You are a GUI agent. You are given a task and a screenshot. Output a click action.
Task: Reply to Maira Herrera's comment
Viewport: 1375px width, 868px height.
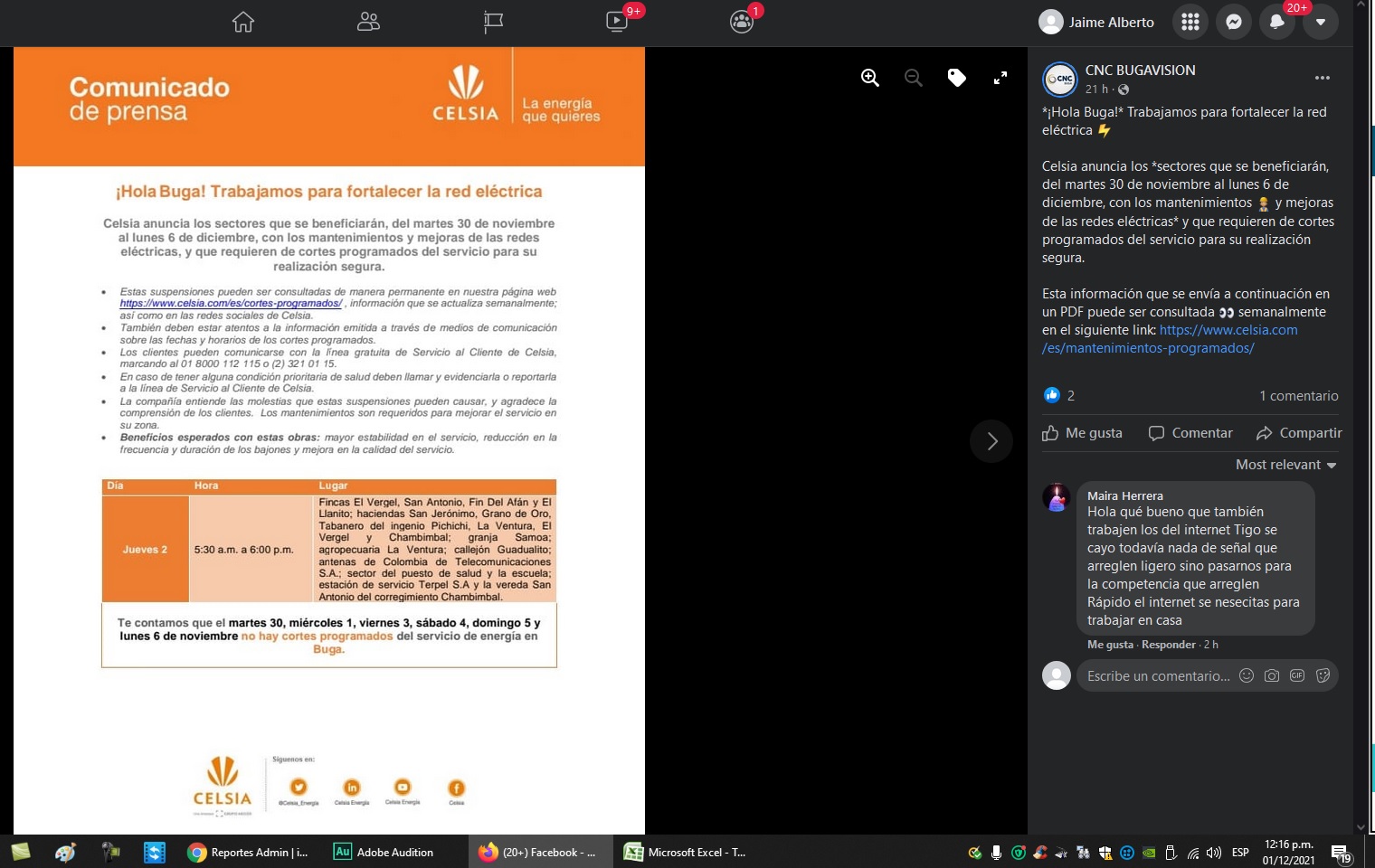(x=1169, y=645)
